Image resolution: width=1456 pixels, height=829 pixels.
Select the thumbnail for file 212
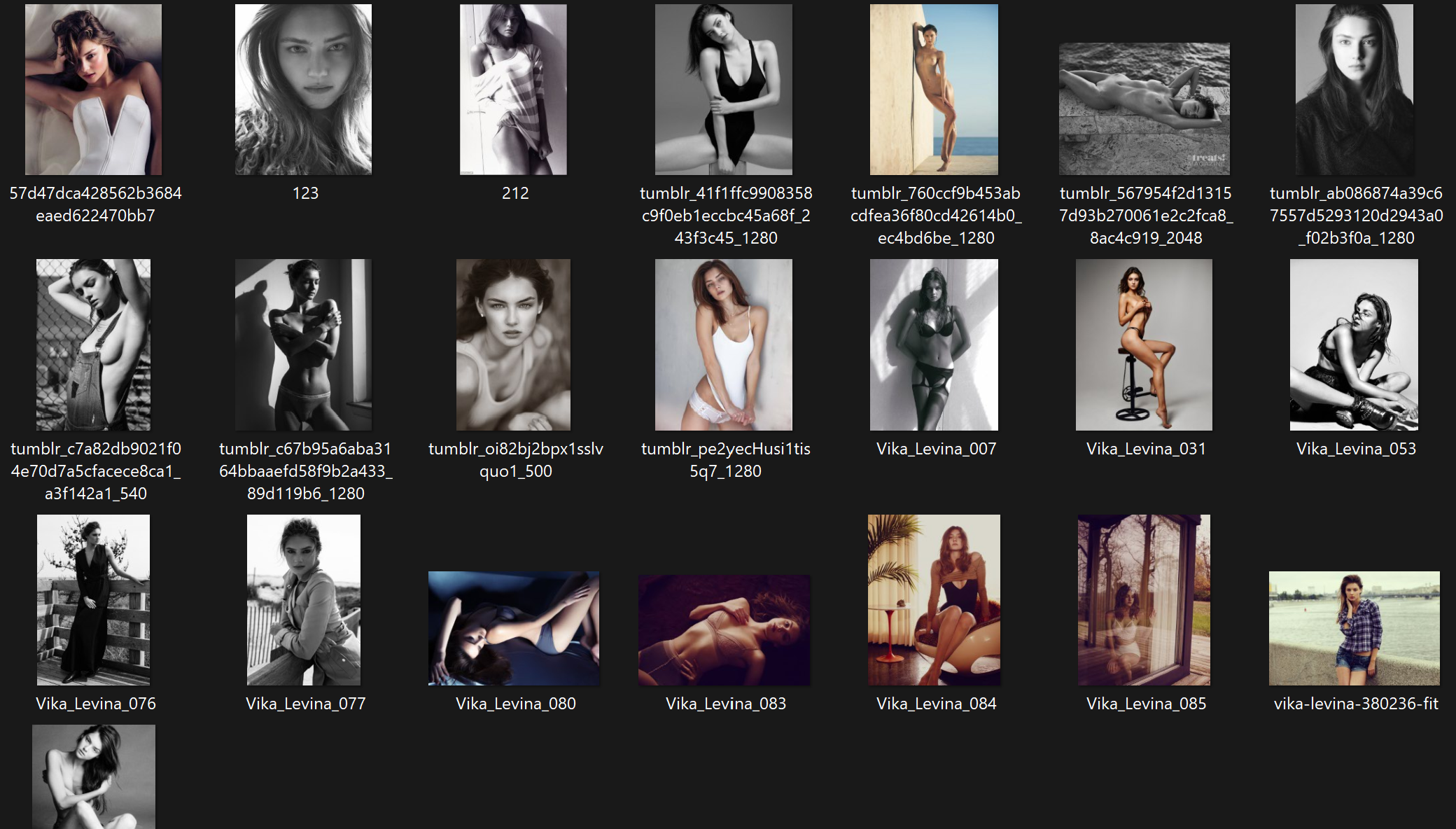[x=513, y=90]
